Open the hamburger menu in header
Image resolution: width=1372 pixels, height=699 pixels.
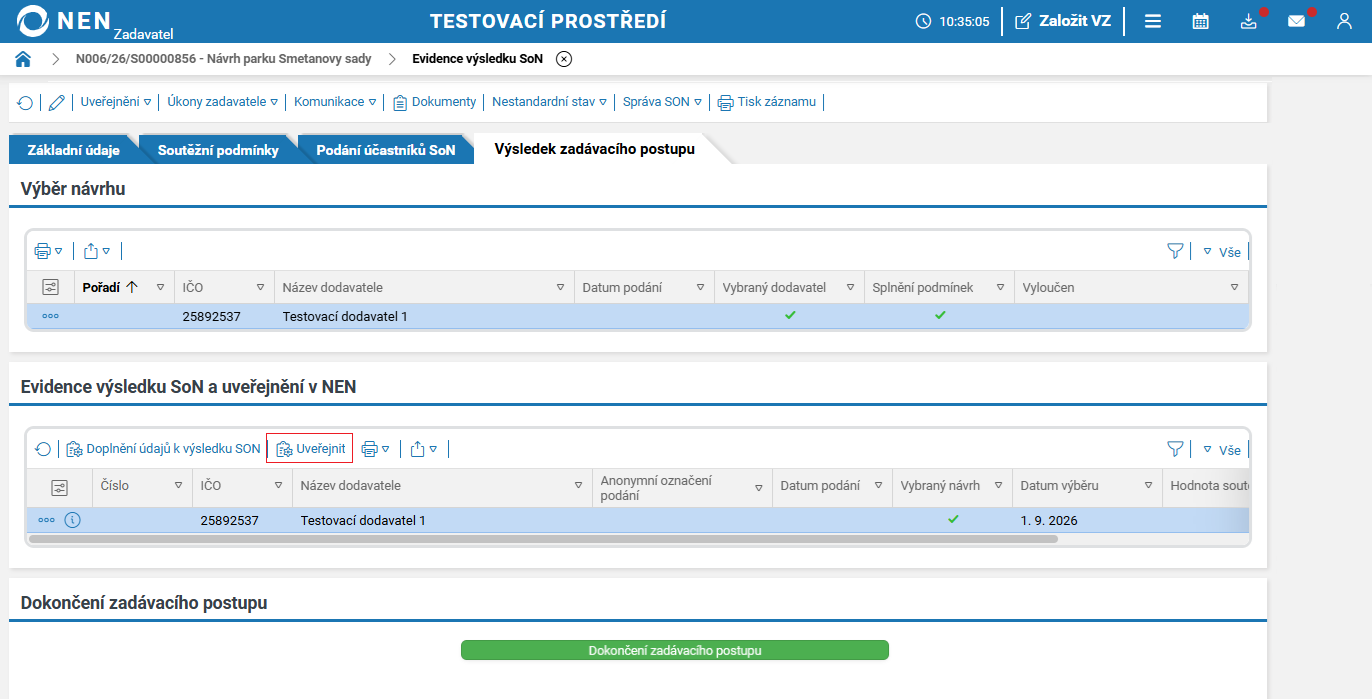click(x=1153, y=21)
